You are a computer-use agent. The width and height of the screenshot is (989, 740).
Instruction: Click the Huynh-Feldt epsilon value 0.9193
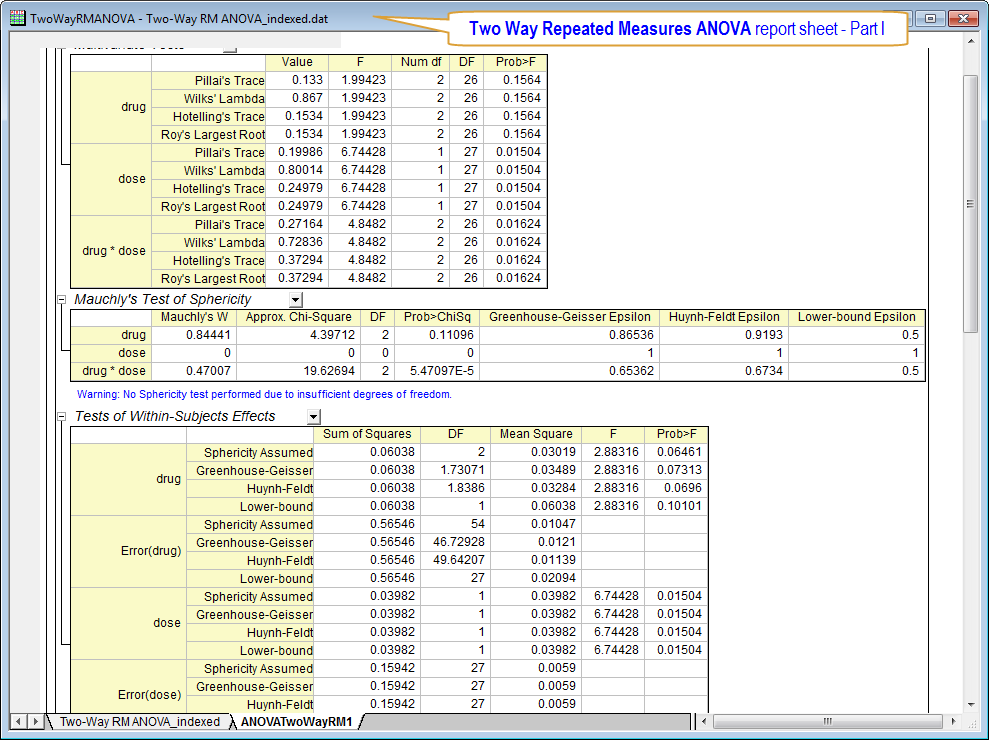764,335
